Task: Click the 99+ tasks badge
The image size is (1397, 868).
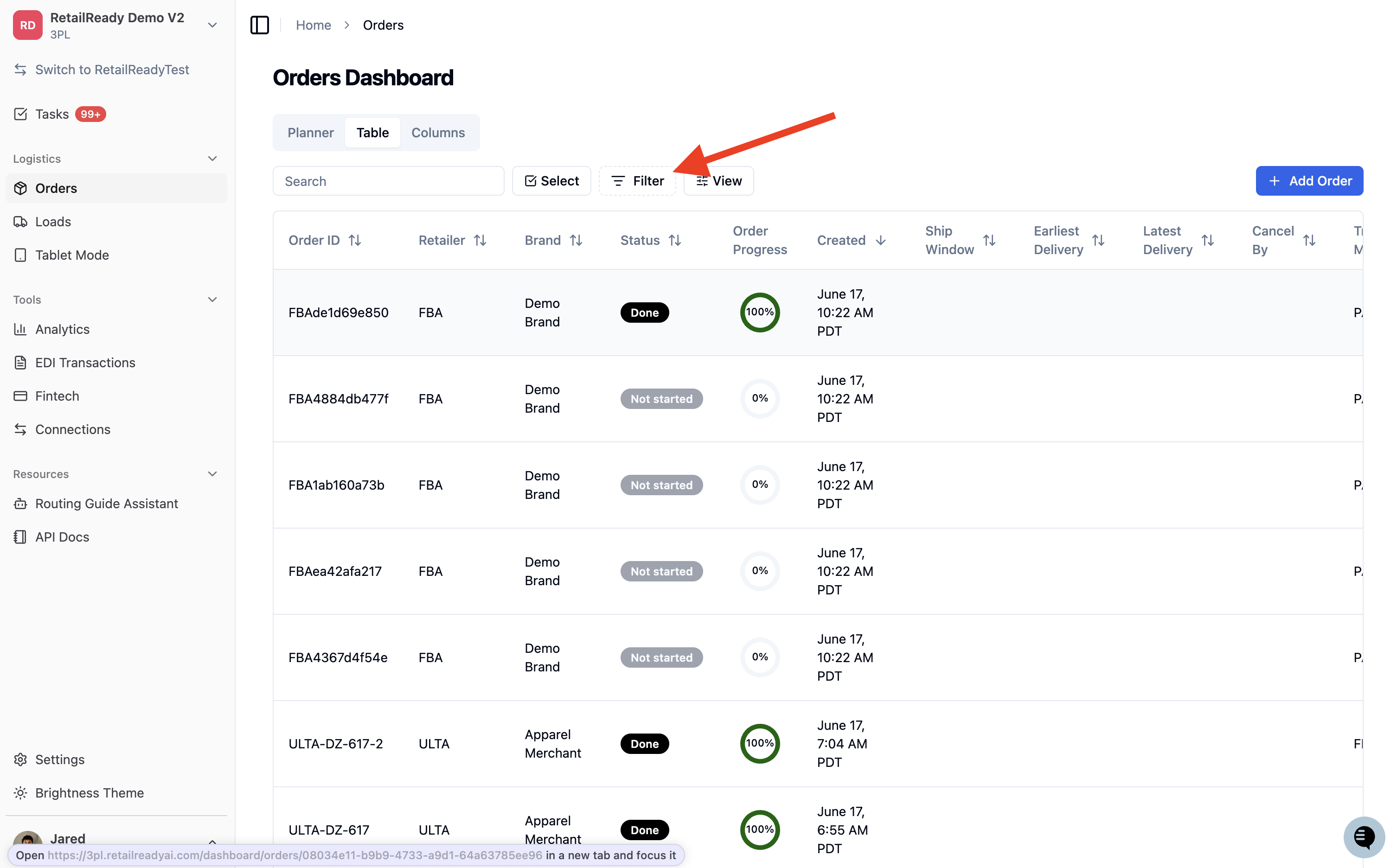Action: point(91,114)
